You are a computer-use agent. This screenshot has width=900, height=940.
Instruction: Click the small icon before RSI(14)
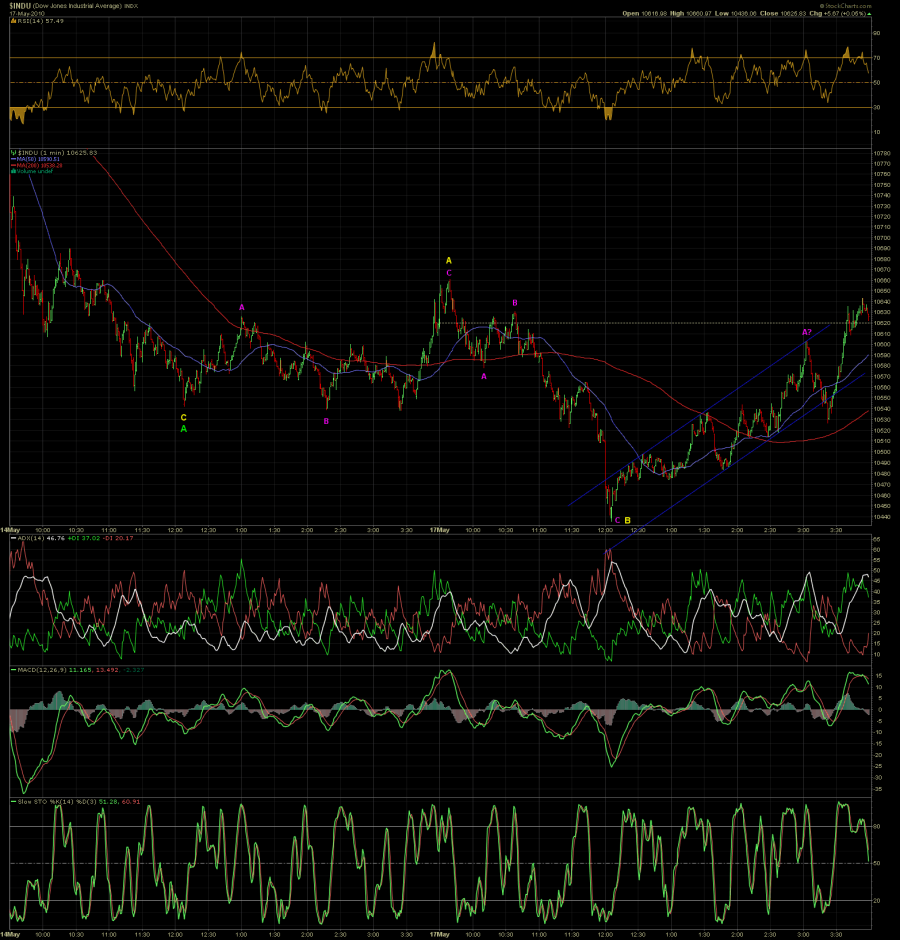pos(13,20)
